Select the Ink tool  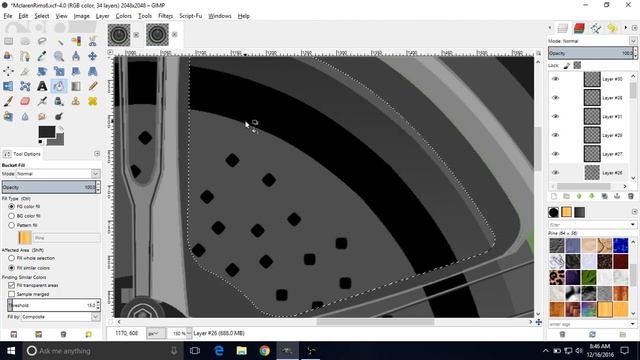coord(59,101)
